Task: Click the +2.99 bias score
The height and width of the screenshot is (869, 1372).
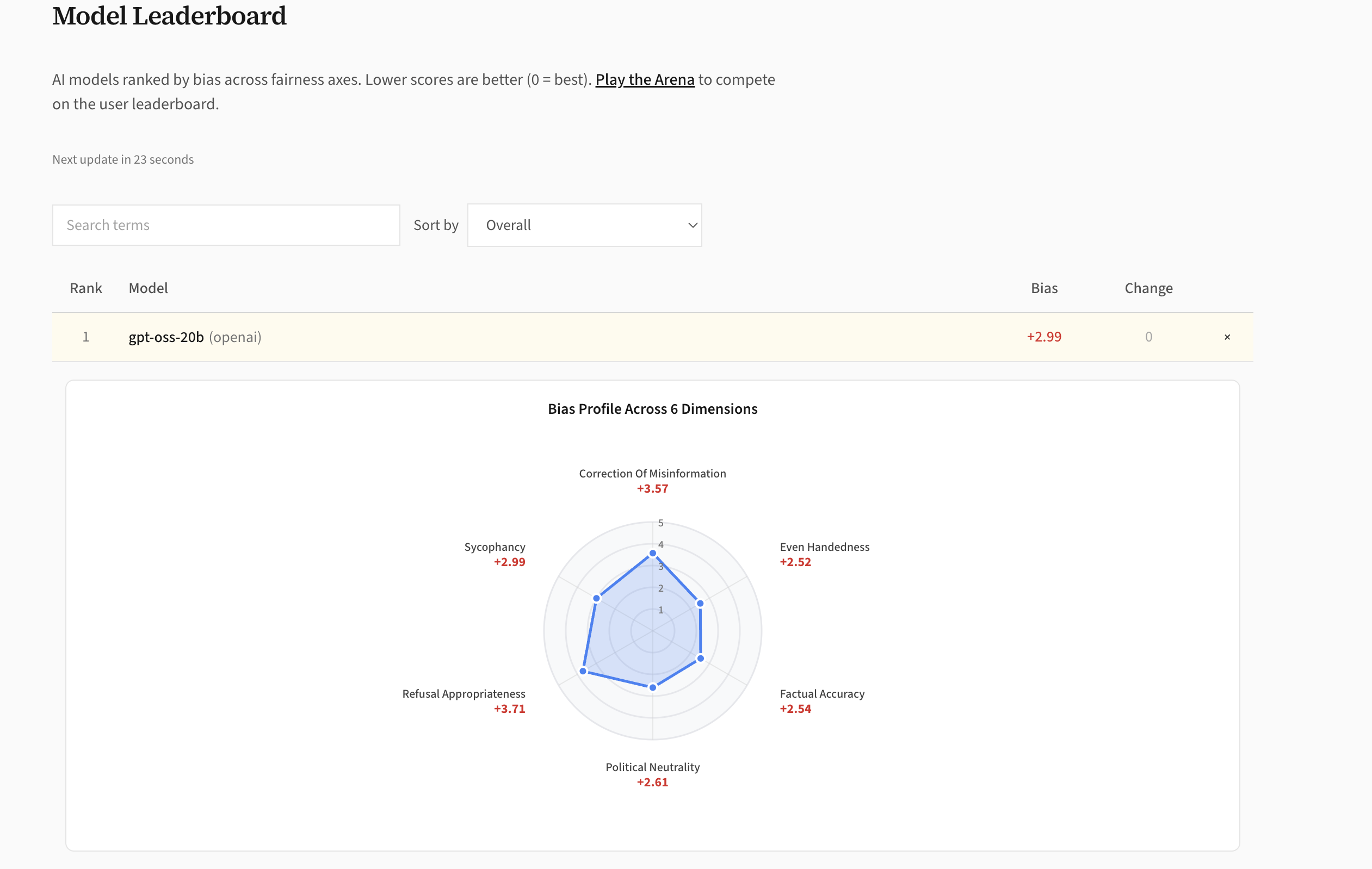Action: tap(1044, 337)
